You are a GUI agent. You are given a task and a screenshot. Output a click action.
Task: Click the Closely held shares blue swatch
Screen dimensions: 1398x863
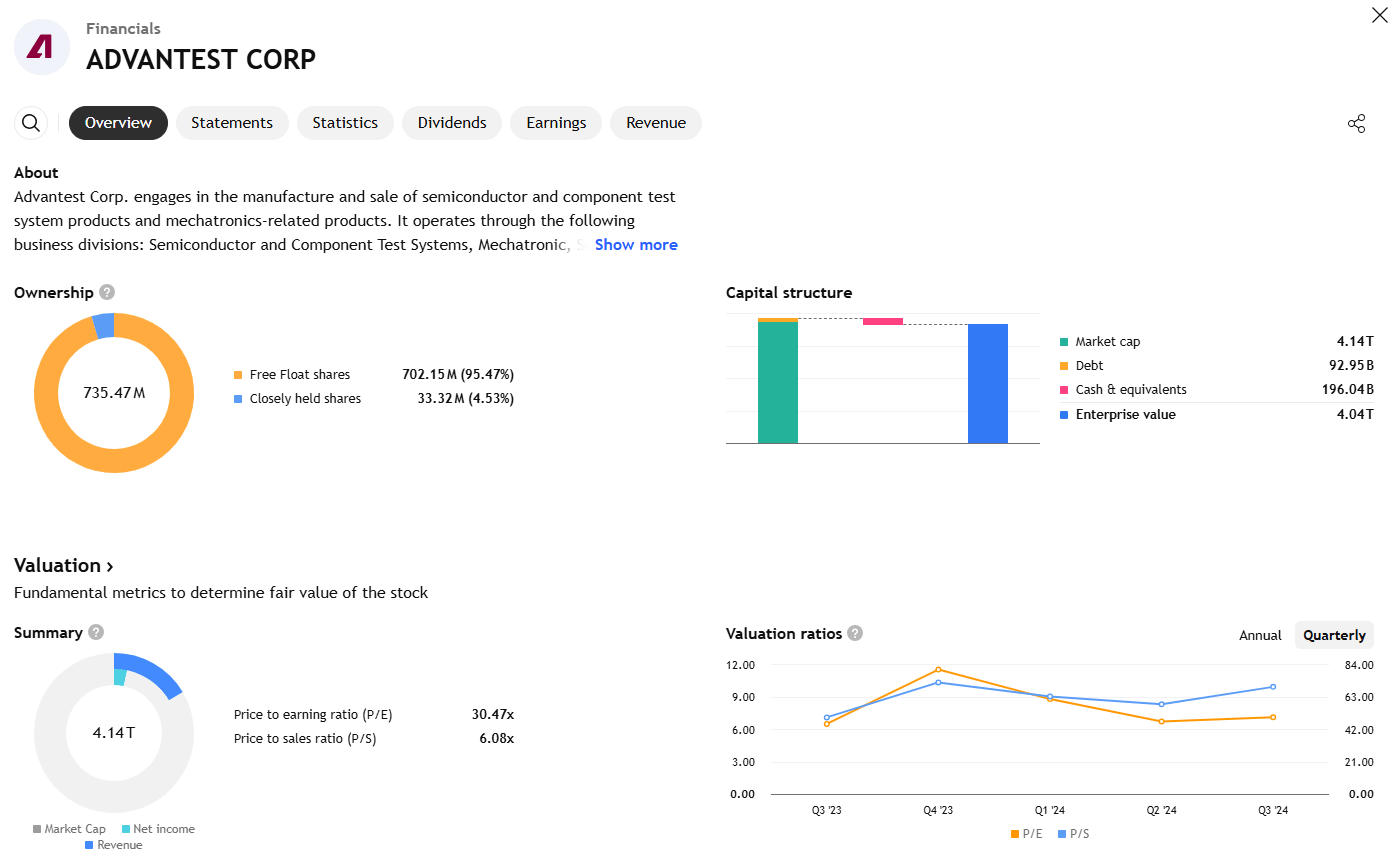click(x=238, y=399)
